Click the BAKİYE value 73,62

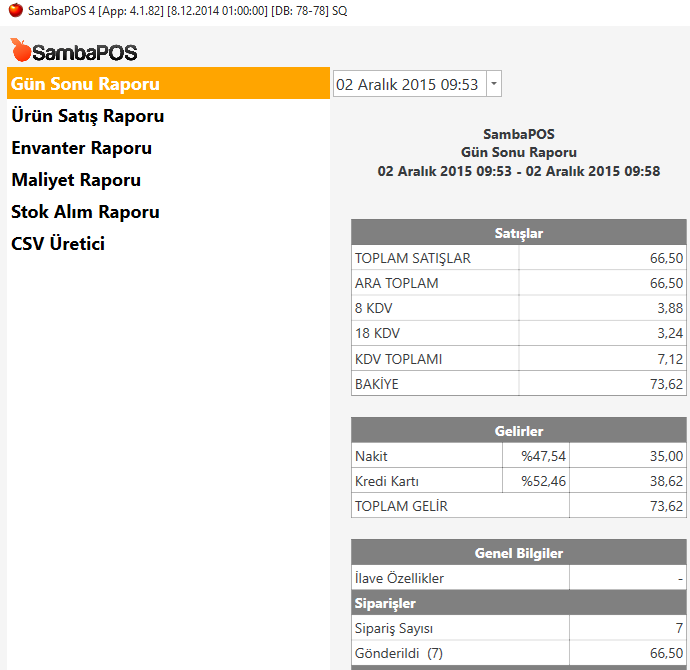click(665, 384)
